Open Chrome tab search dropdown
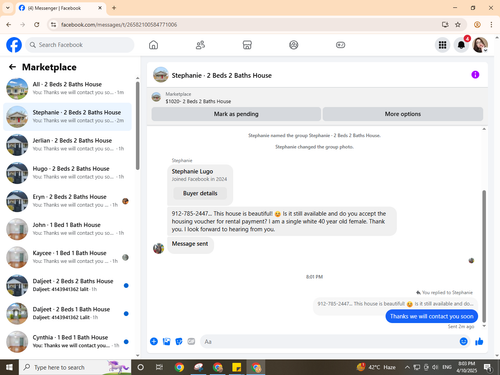500x375 pixels. tap(8, 8)
